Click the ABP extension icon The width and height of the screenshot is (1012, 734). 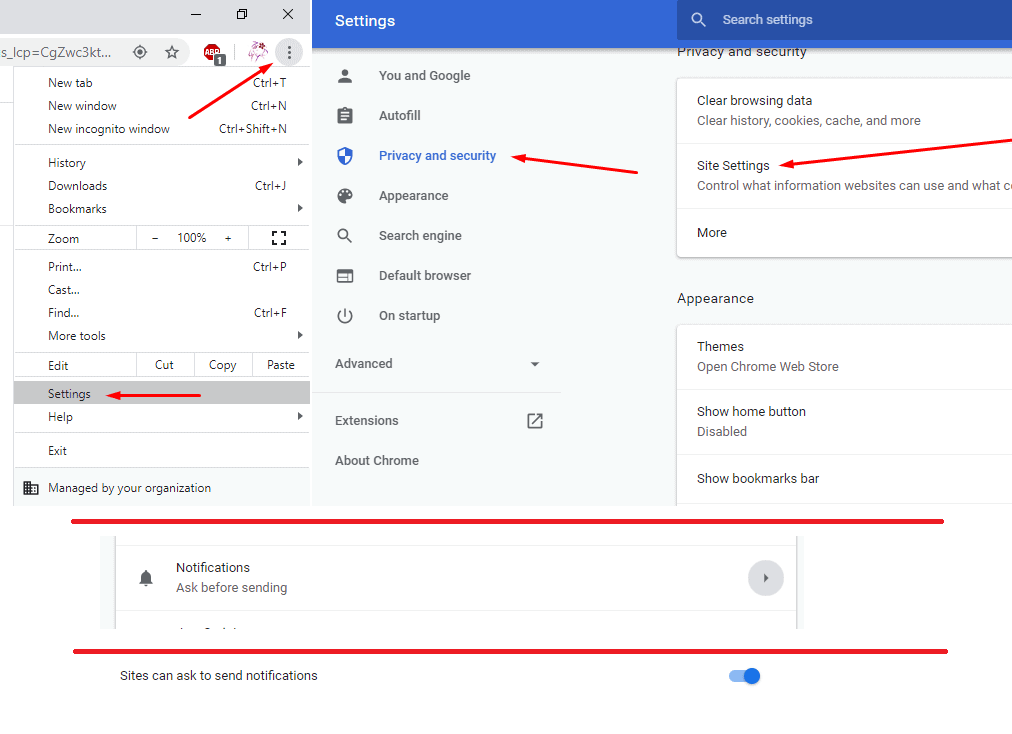click(212, 53)
